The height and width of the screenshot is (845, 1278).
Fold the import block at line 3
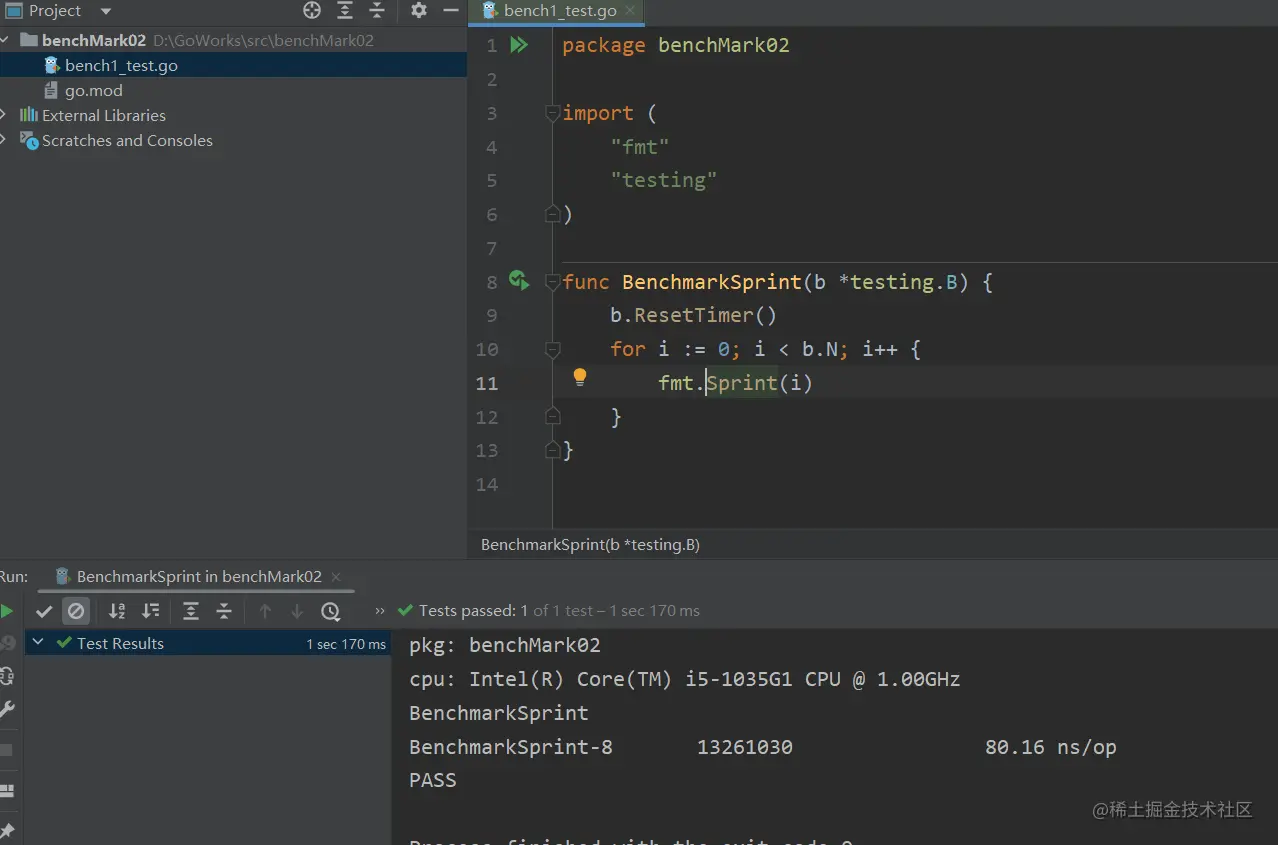tap(552, 114)
